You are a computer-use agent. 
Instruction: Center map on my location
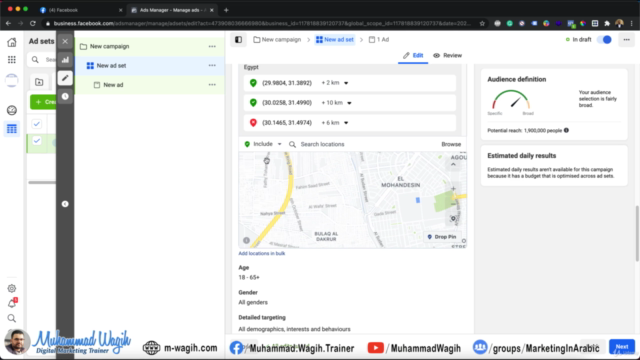[453, 219]
